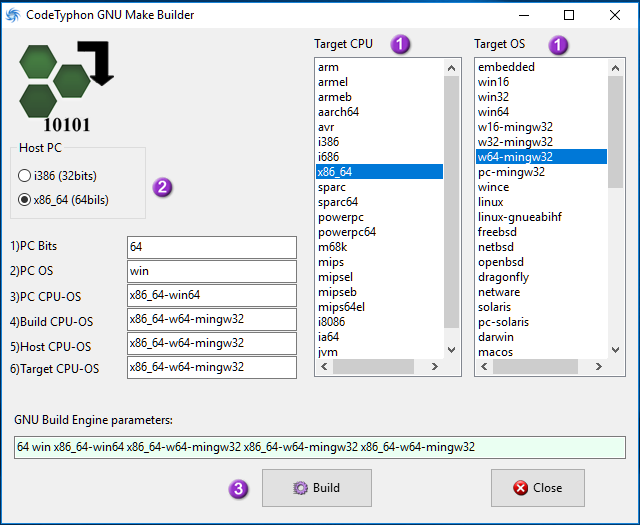
Task: Select 'win64' in Target OS list
Action: point(542,112)
